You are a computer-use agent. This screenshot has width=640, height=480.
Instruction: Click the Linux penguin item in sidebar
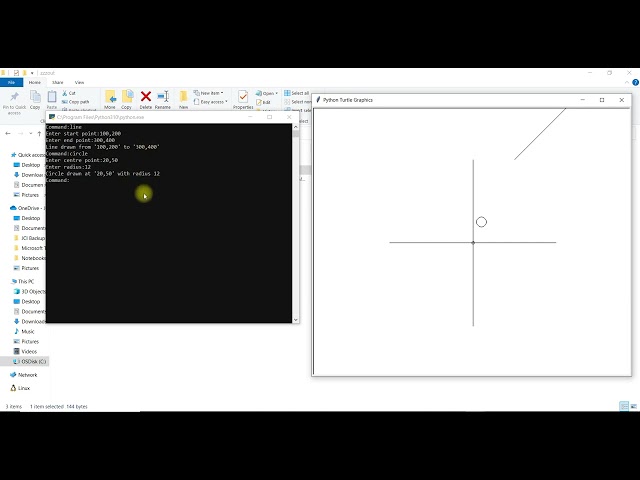[20, 388]
